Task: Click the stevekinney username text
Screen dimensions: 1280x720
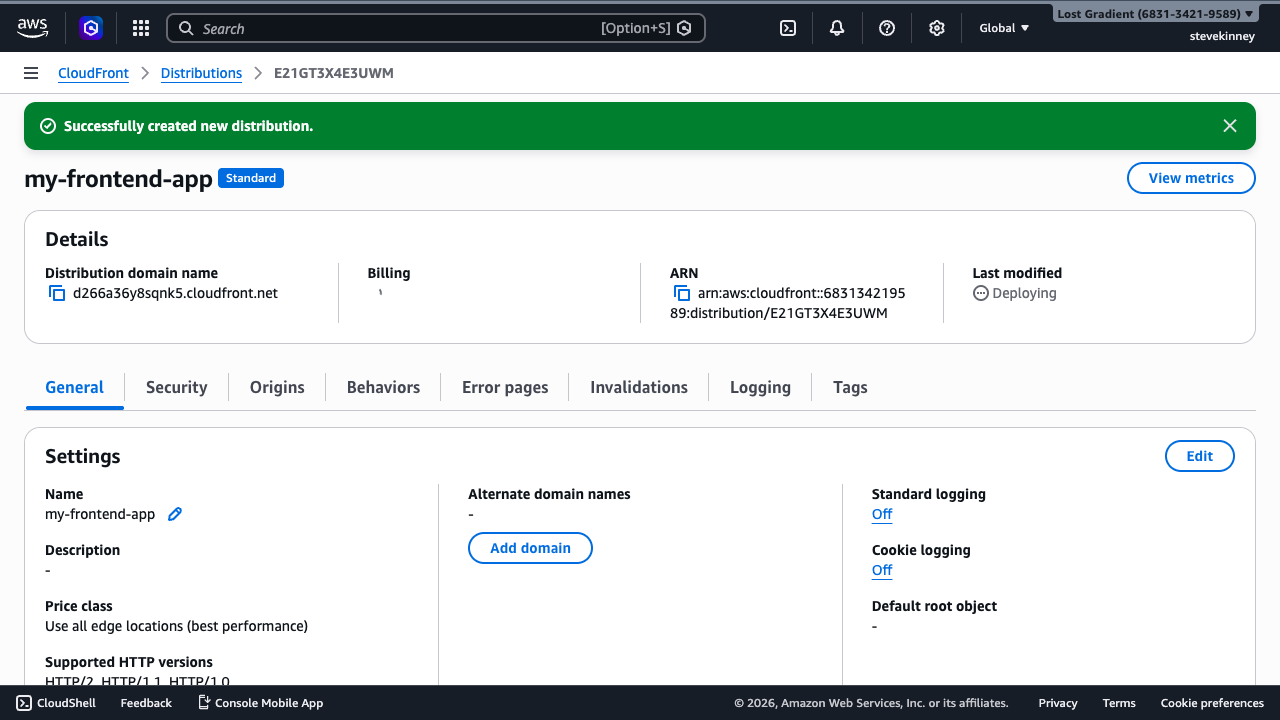Action: pos(1222,36)
